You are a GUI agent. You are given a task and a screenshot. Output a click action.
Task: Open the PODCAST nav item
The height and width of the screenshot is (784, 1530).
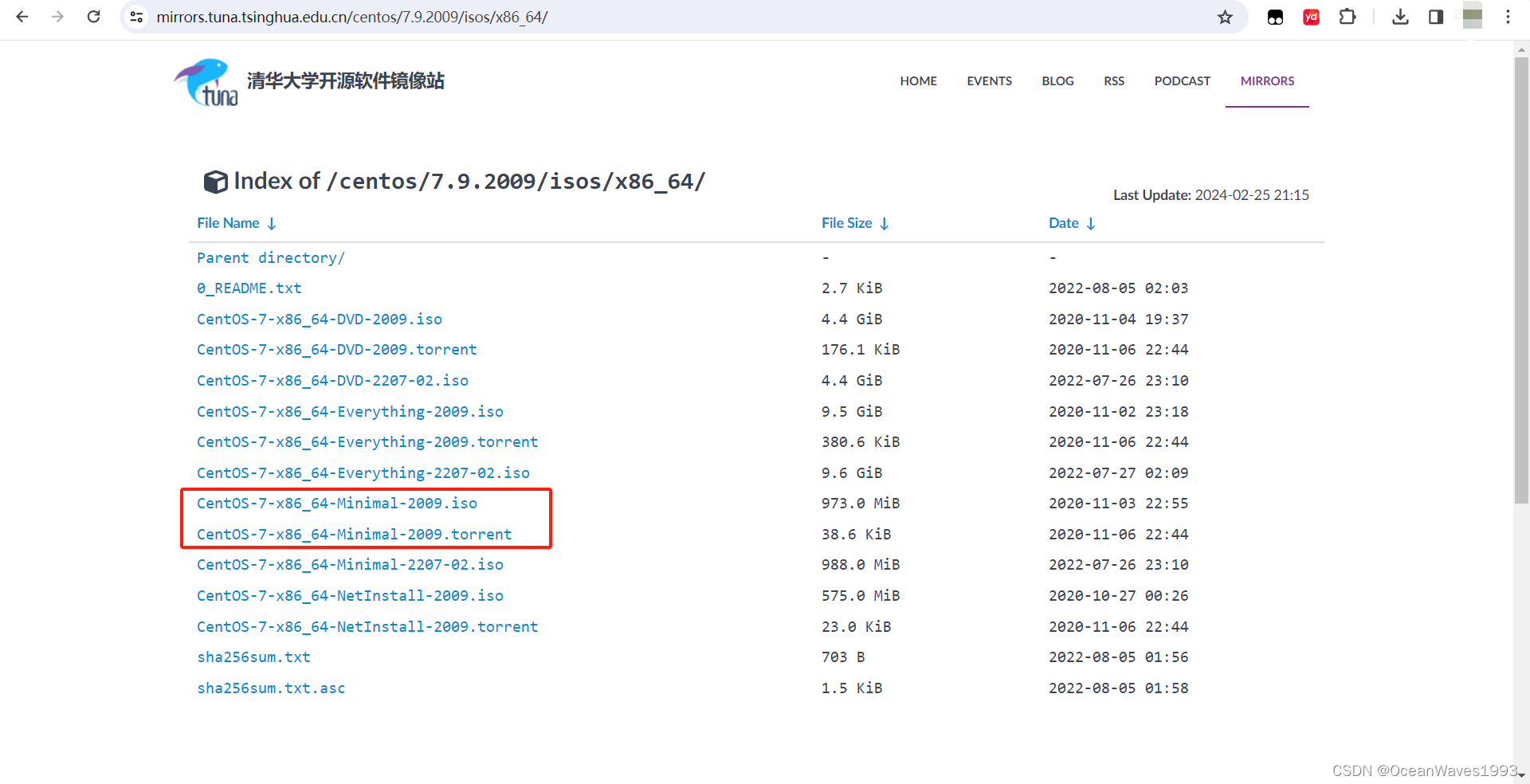1182,81
